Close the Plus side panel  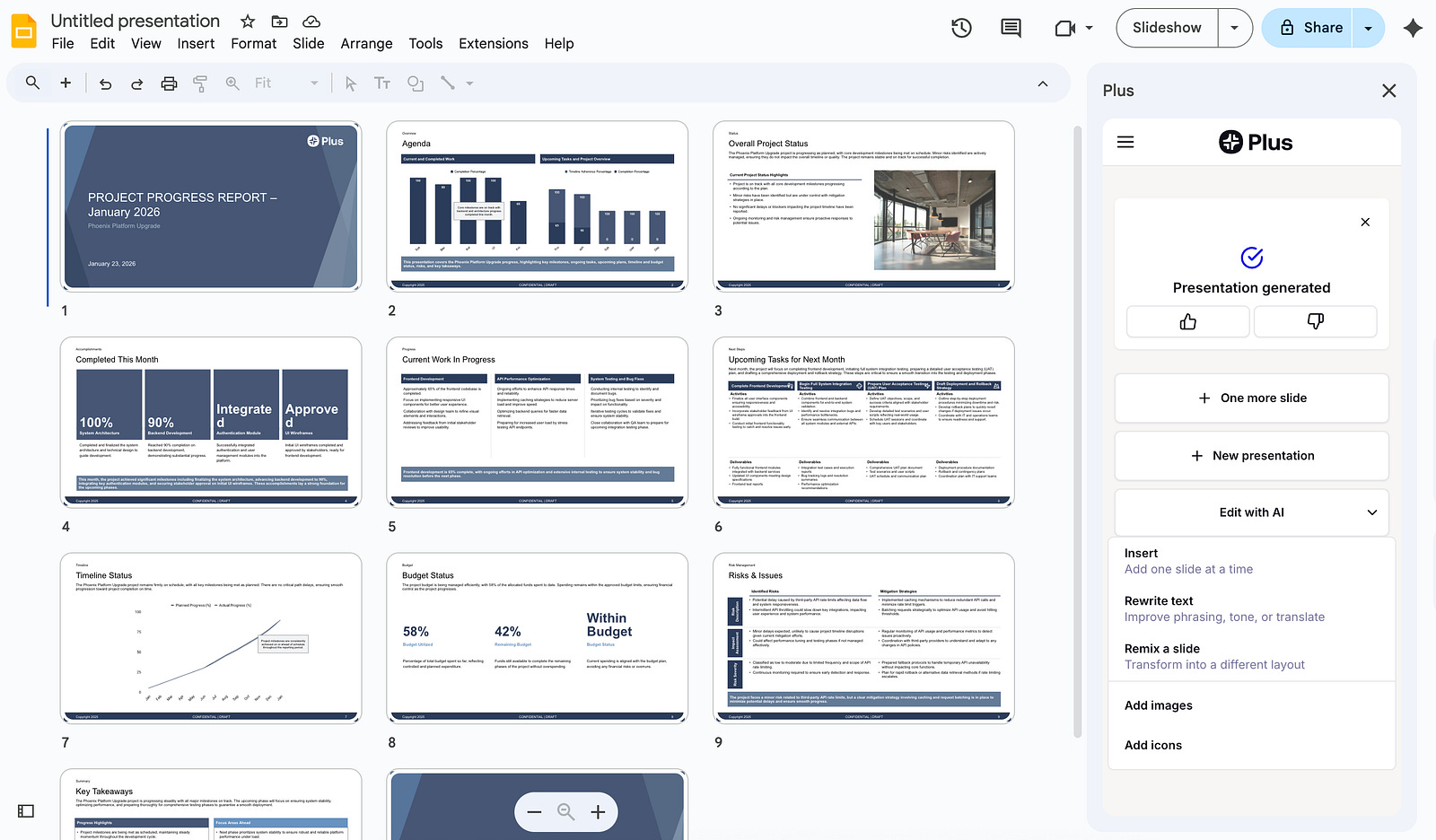pyautogui.click(x=1389, y=91)
